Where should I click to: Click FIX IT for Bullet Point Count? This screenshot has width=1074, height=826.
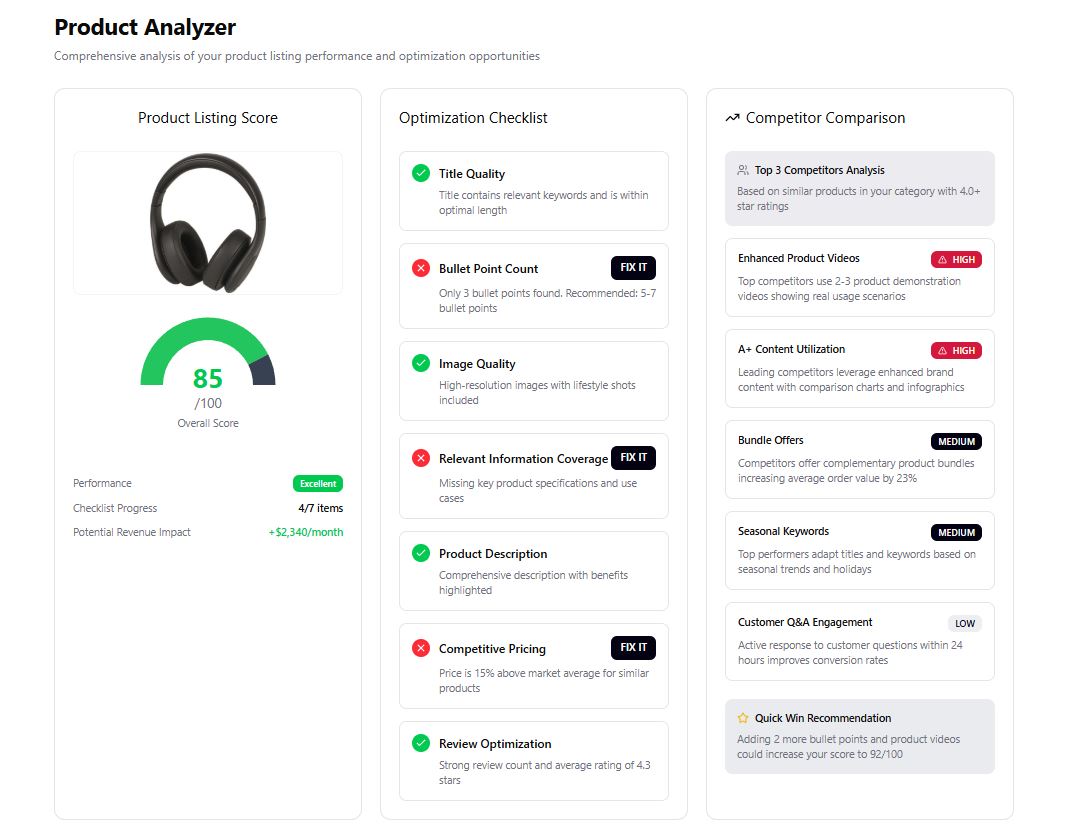[x=633, y=267]
